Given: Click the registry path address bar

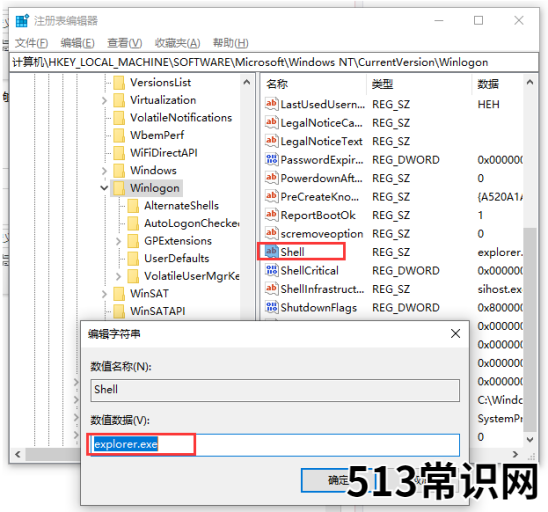Looking at the screenshot, I should 274,62.
